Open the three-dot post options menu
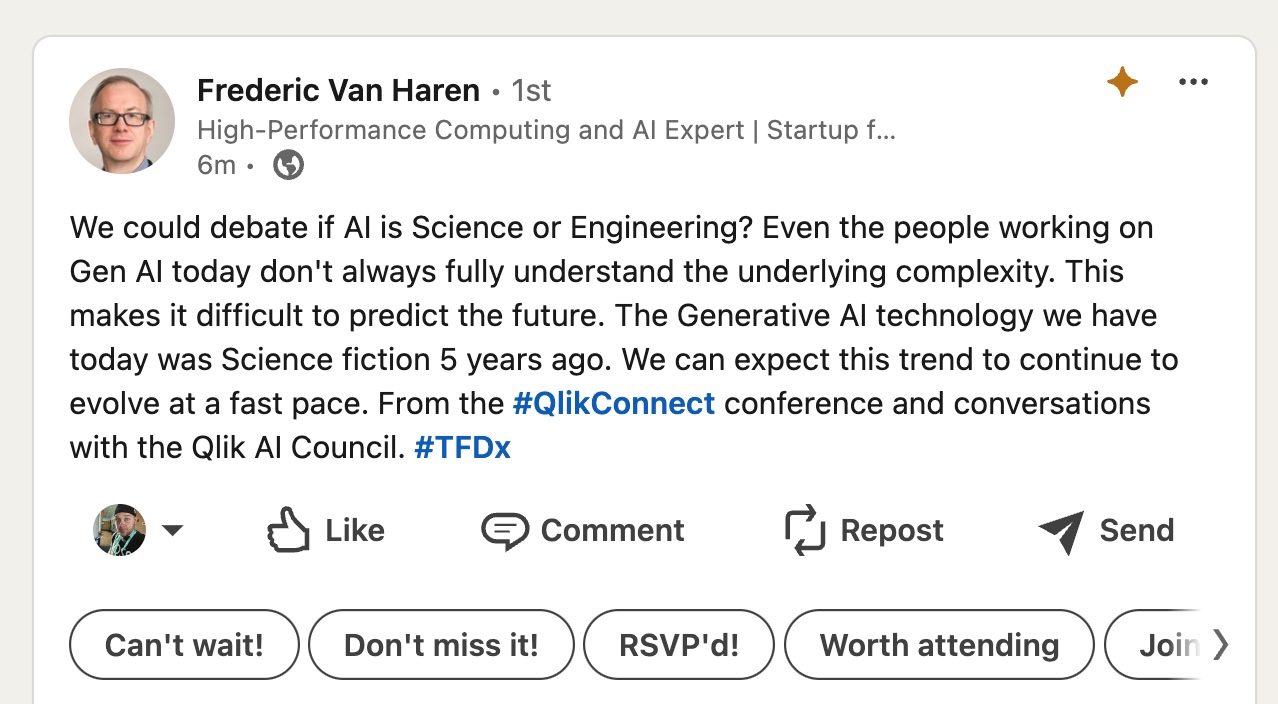The image size is (1278, 704). [1193, 82]
